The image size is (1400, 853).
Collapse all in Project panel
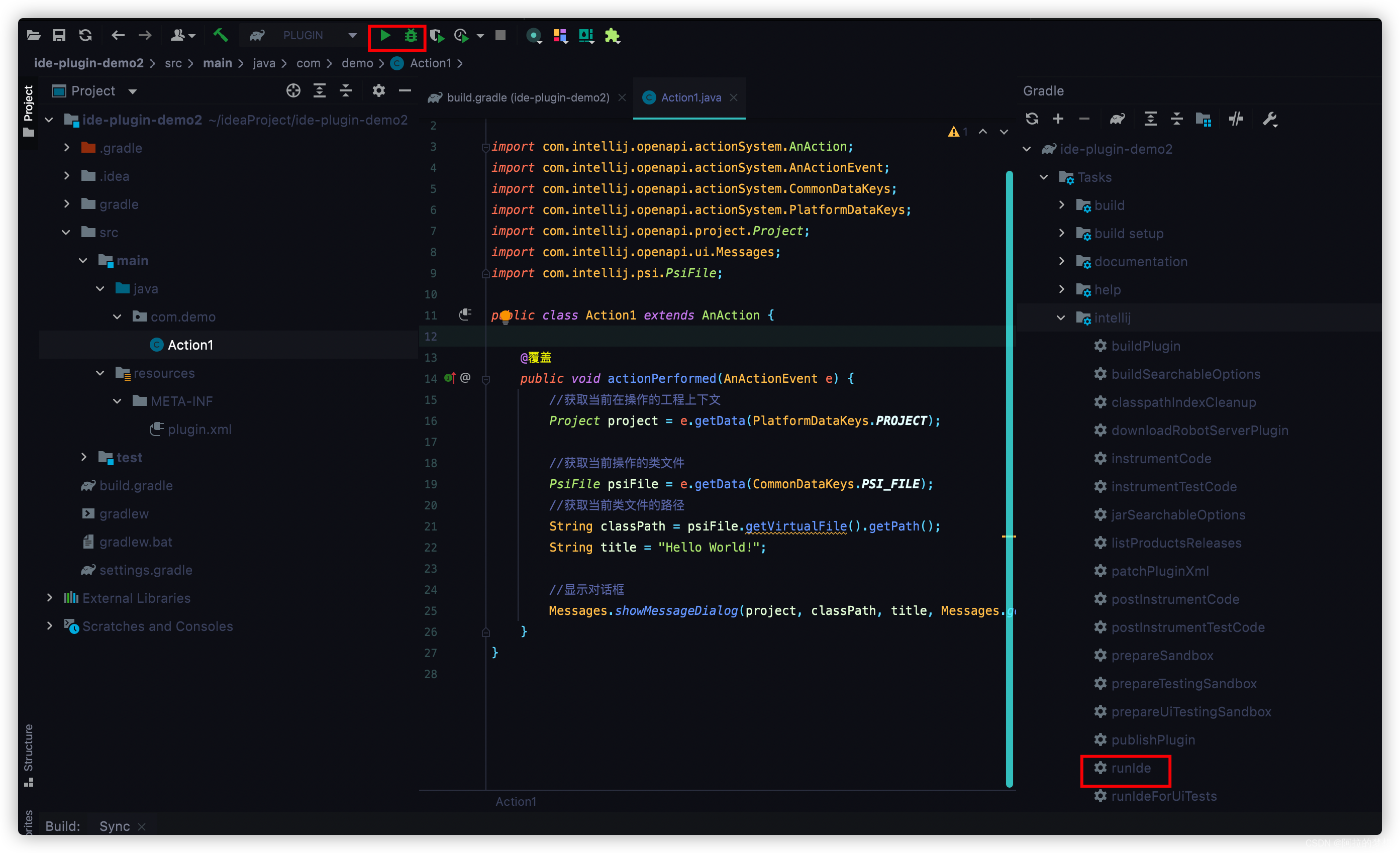(345, 91)
